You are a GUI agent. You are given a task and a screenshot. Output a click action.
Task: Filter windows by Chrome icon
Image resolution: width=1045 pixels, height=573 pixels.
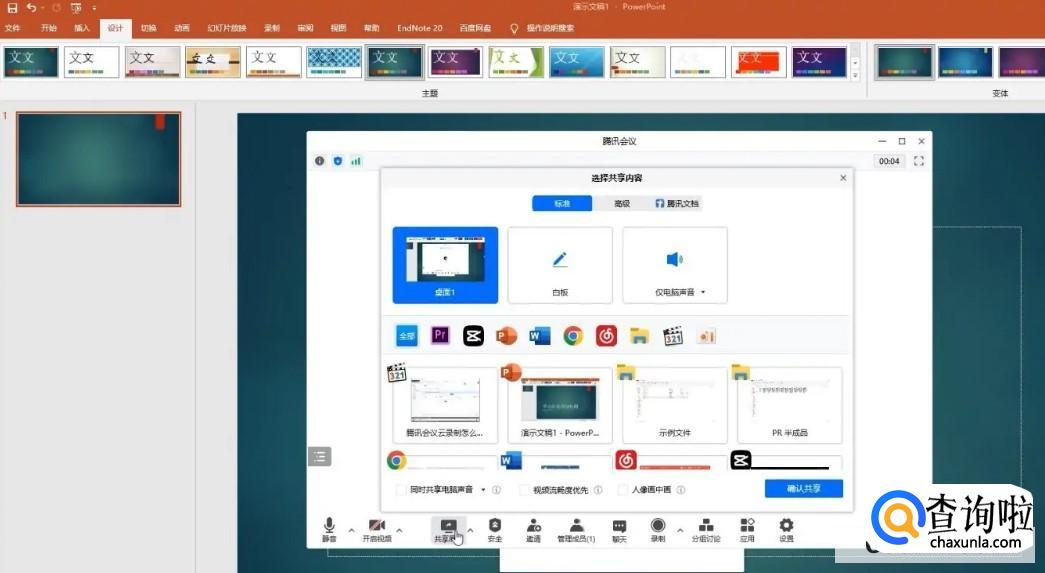pyautogui.click(x=572, y=335)
